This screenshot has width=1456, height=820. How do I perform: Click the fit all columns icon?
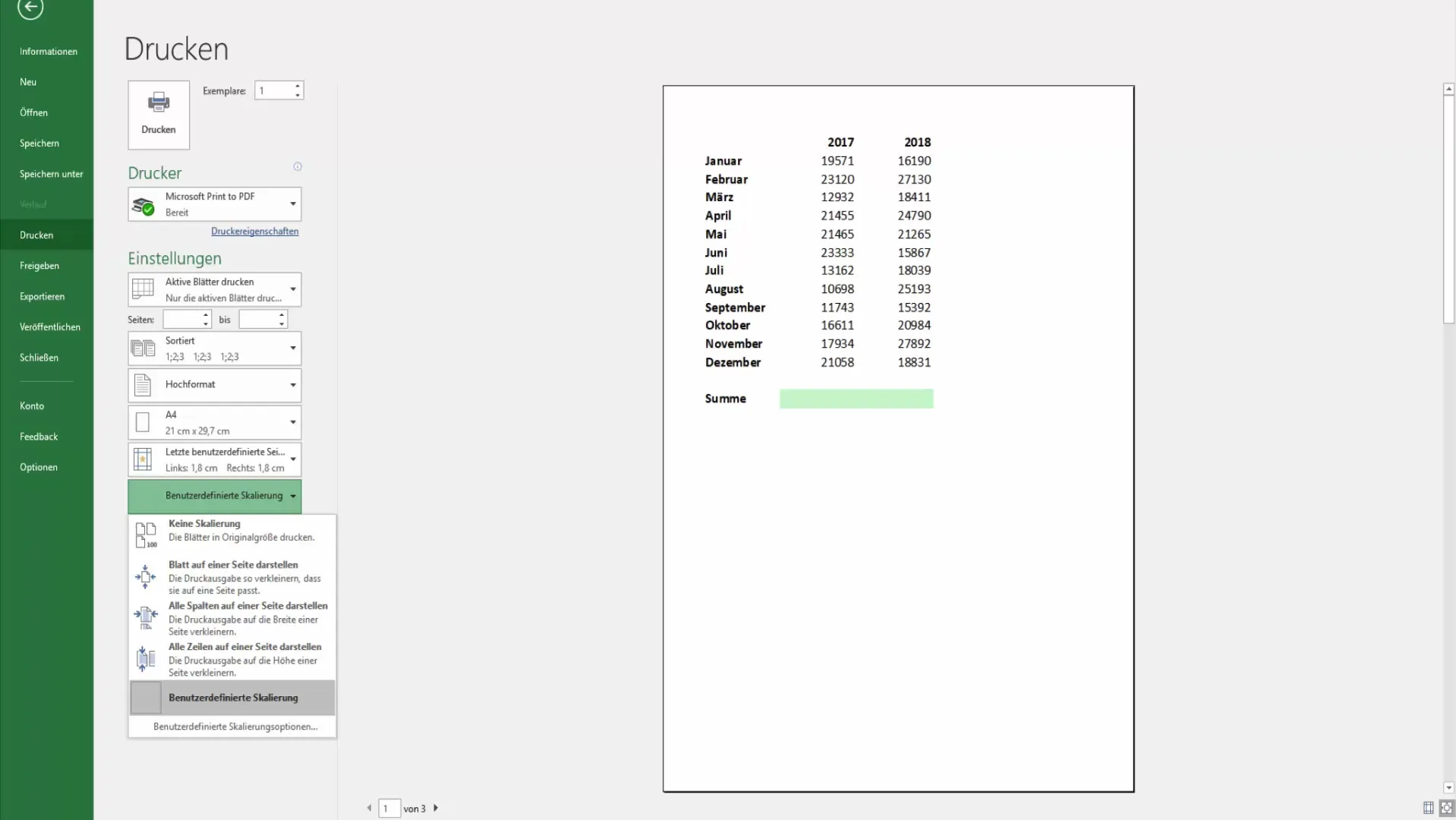[146, 617]
